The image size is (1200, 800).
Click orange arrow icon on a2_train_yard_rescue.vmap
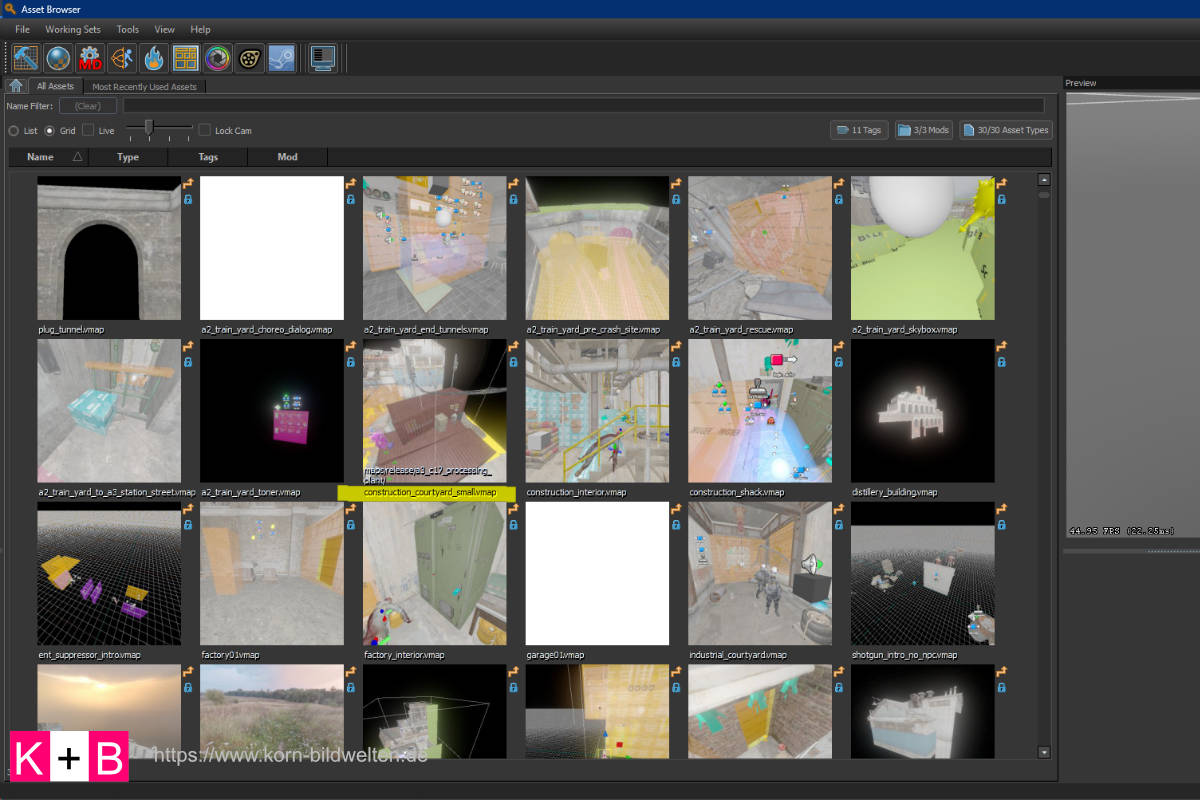point(839,184)
